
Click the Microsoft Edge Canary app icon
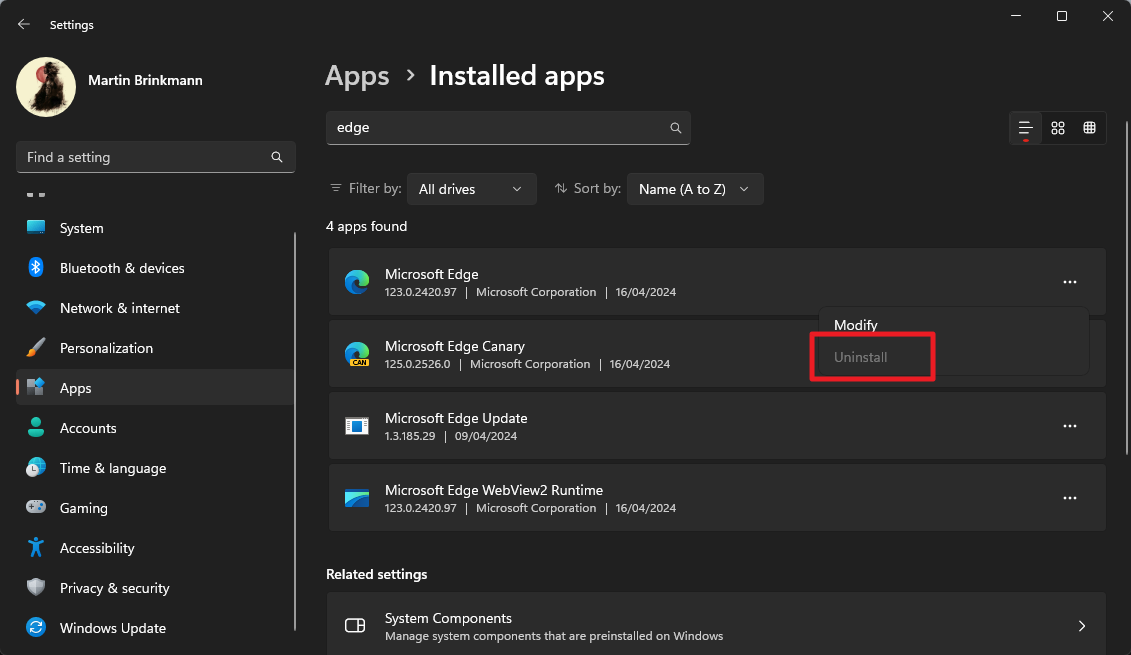(357, 355)
